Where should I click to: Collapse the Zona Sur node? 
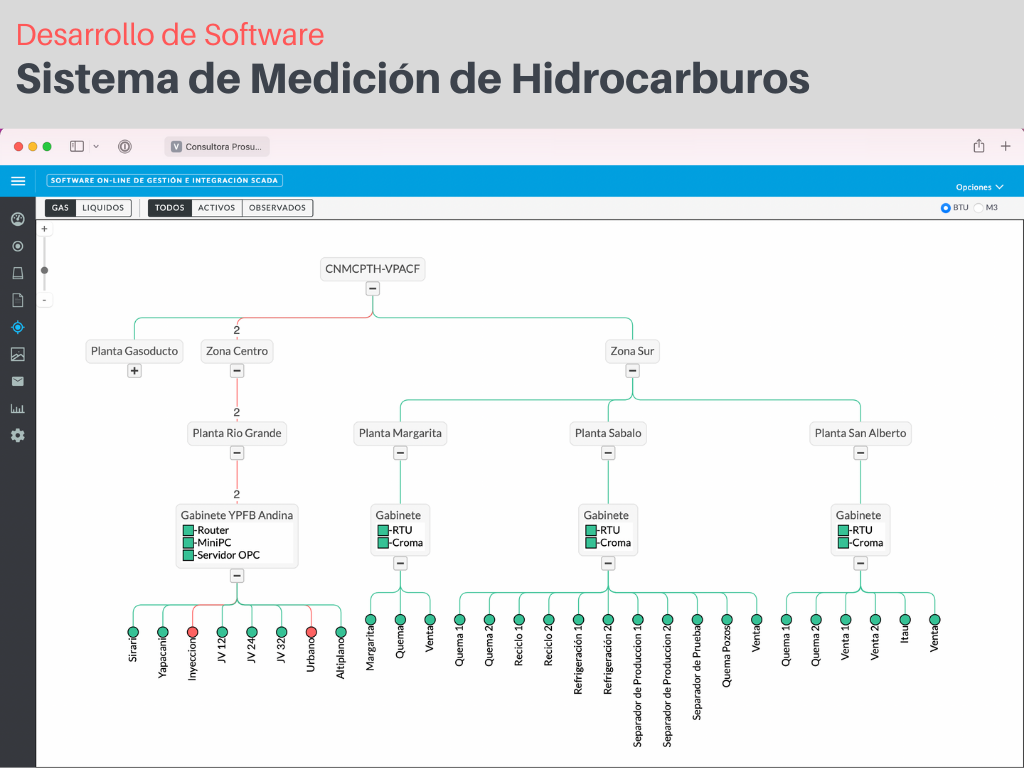pyautogui.click(x=632, y=370)
